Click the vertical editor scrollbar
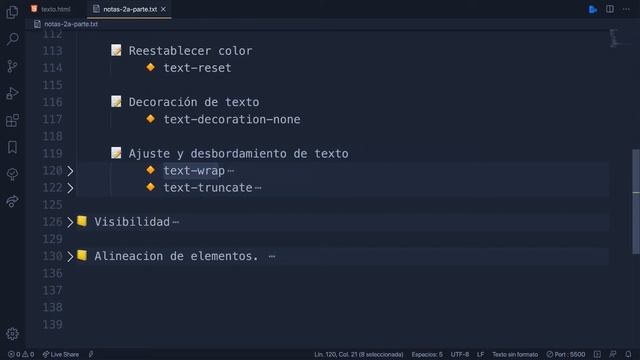Image resolution: width=640 pixels, height=360 pixels. click(636, 201)
